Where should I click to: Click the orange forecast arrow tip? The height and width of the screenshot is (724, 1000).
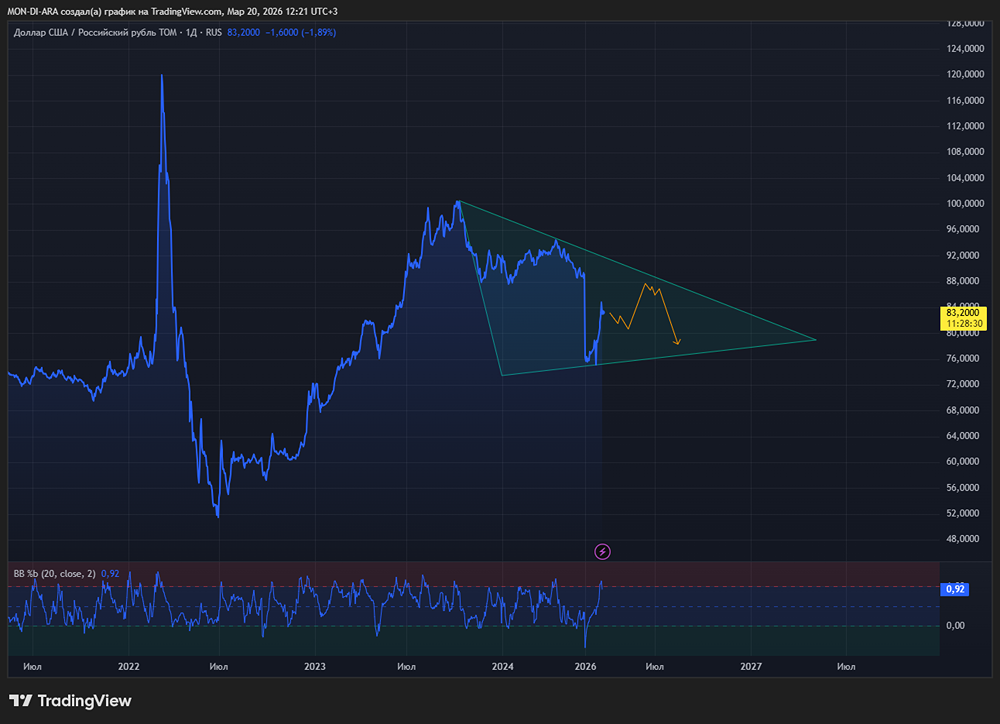[678, 345]
